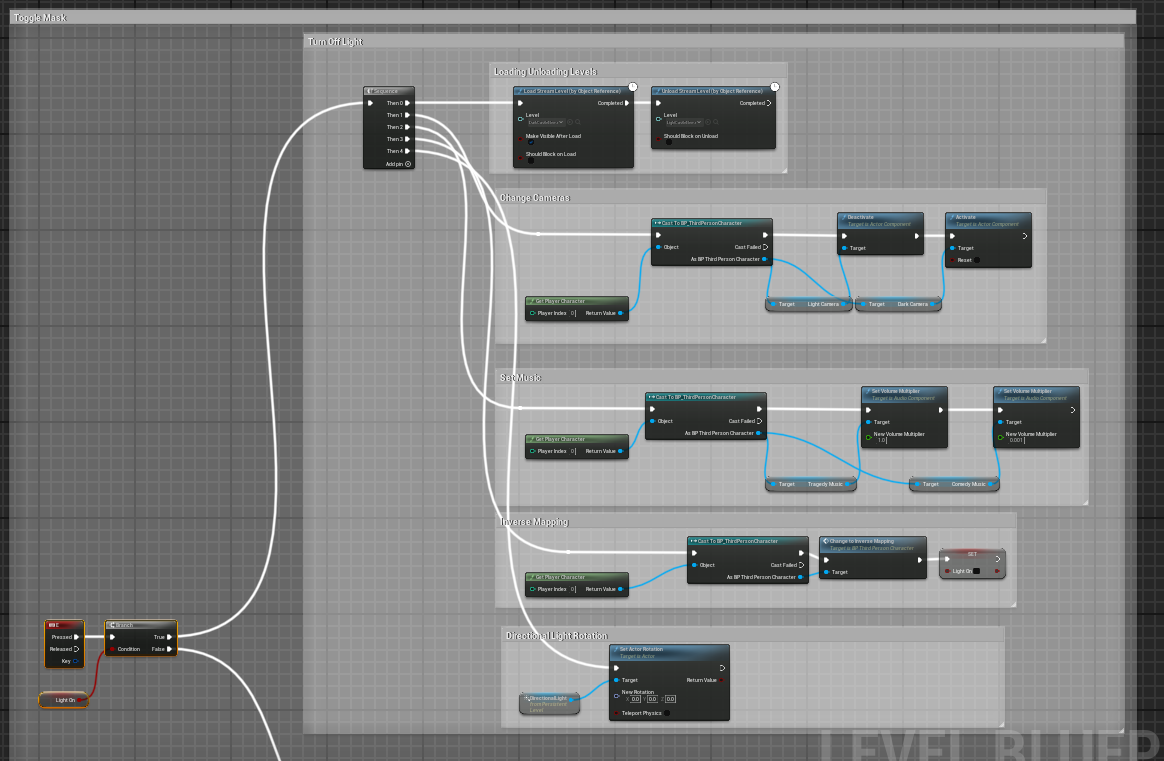Click the Completed execution pin on Load Stream Level
This screenshot has height=761, width=1164.
point(626,103)
